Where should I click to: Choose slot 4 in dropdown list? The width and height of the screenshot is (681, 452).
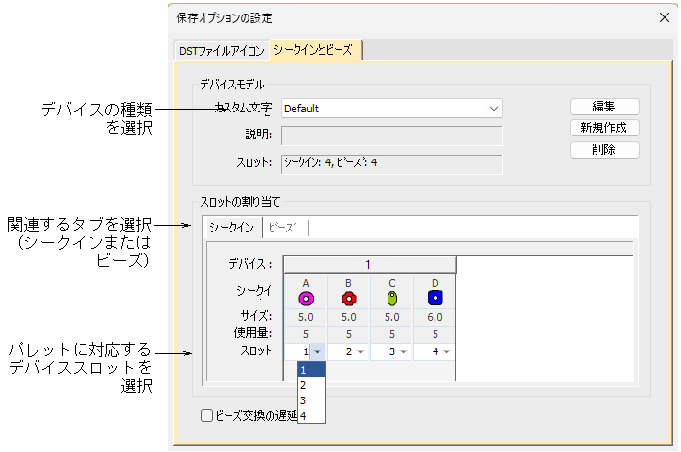point(311,416)
